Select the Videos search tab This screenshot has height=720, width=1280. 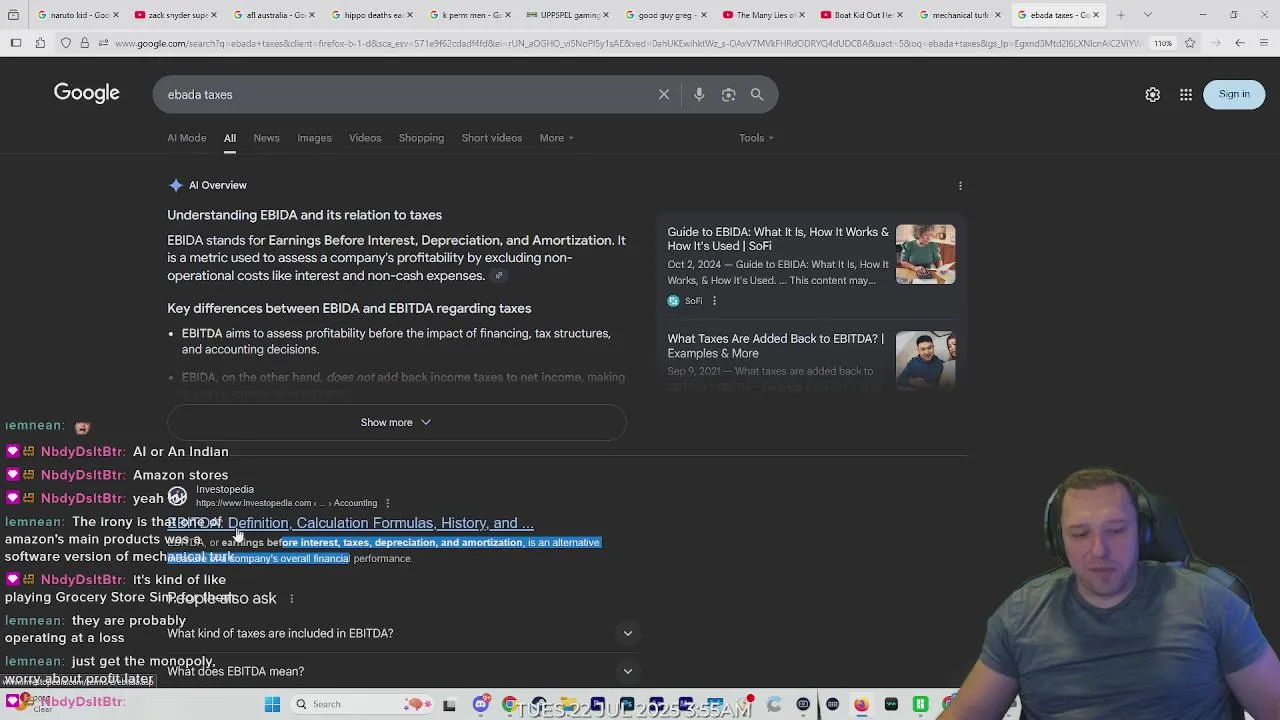pos(365,138)
